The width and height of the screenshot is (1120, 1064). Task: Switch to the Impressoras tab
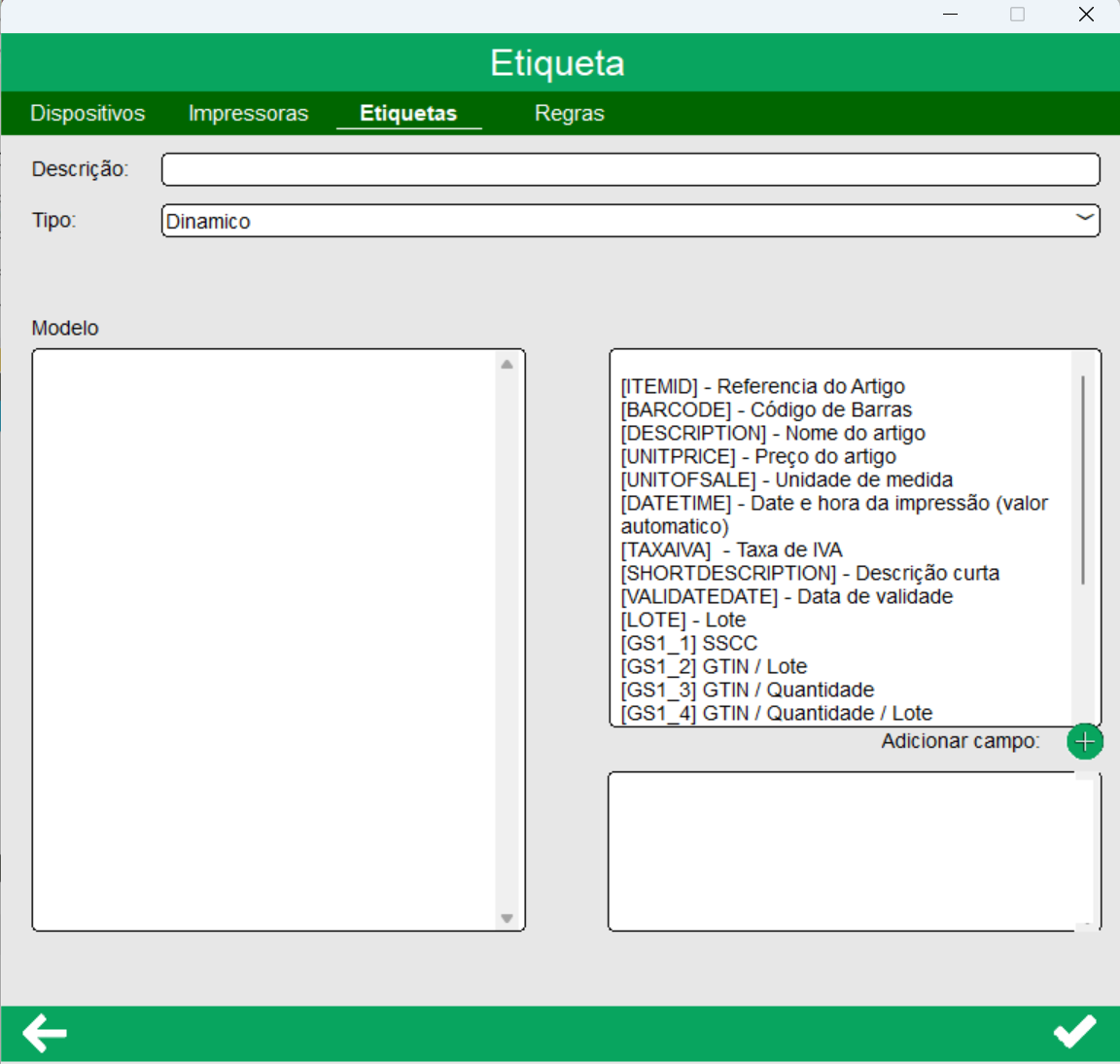point(248,114)
